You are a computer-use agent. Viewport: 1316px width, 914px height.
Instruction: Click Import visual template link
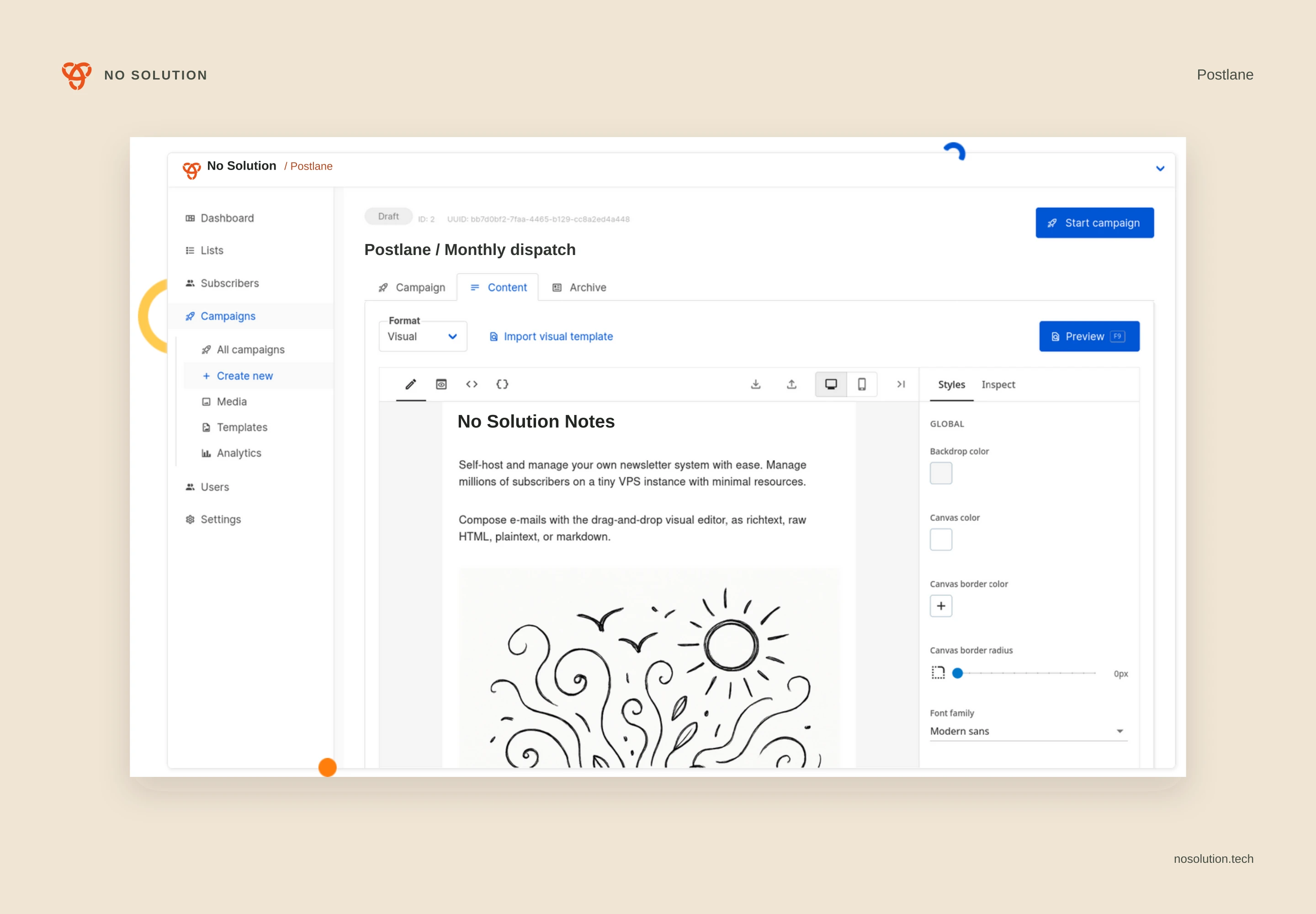pos(551,337)
